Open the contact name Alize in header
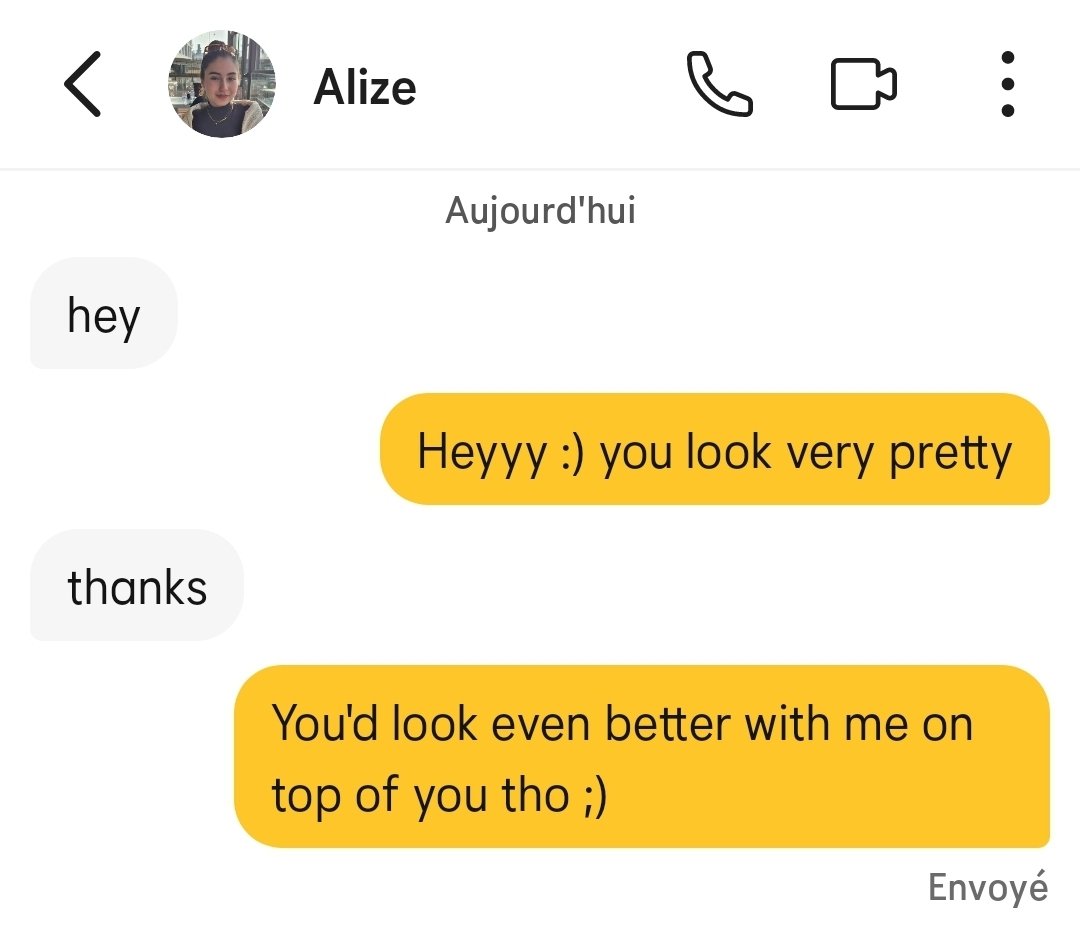1080x945 pixels. [364, 87]
